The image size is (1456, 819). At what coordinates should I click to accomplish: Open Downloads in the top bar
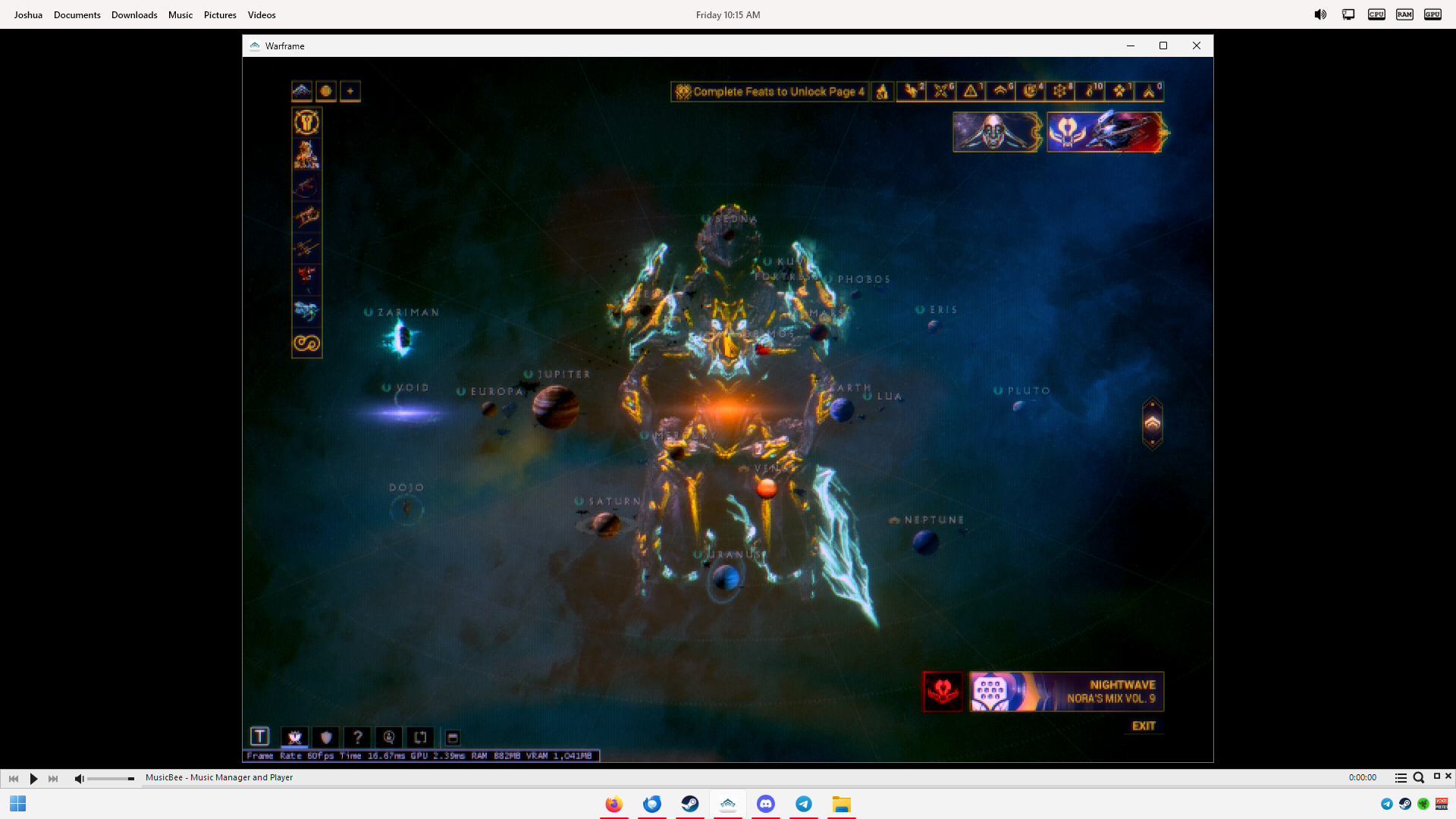point(134,15)
